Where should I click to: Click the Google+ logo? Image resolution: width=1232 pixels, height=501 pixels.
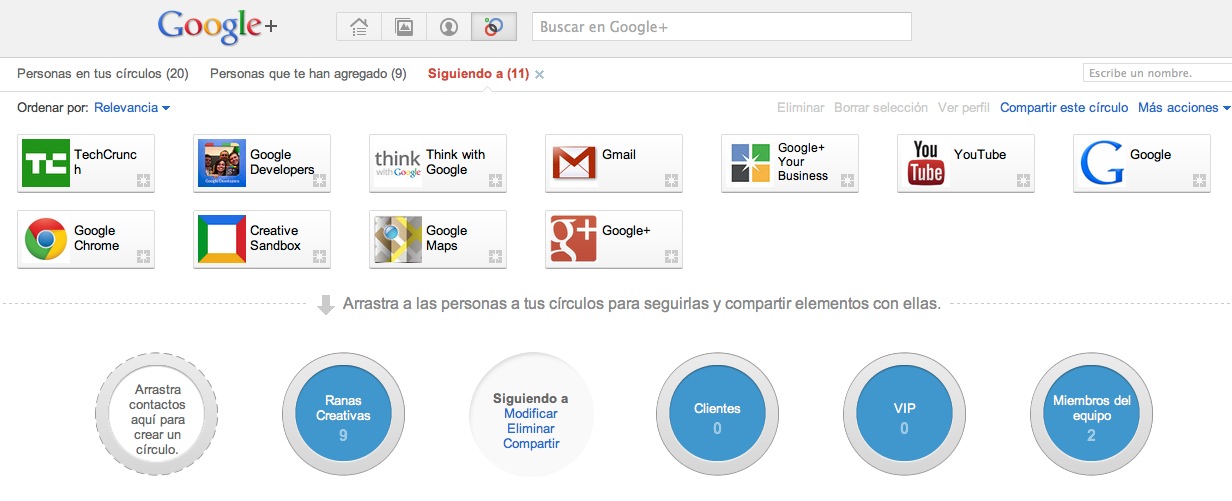pyautogui.click(x=217, y=27)
